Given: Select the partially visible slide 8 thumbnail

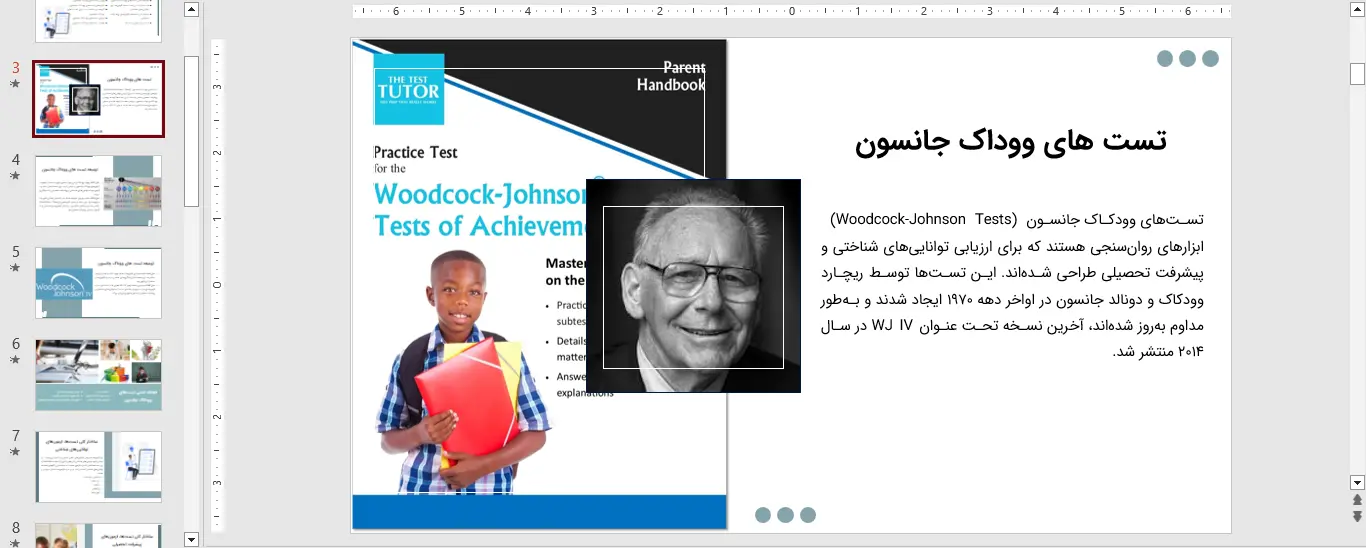Looking at the screenshot, I should 98,535.
